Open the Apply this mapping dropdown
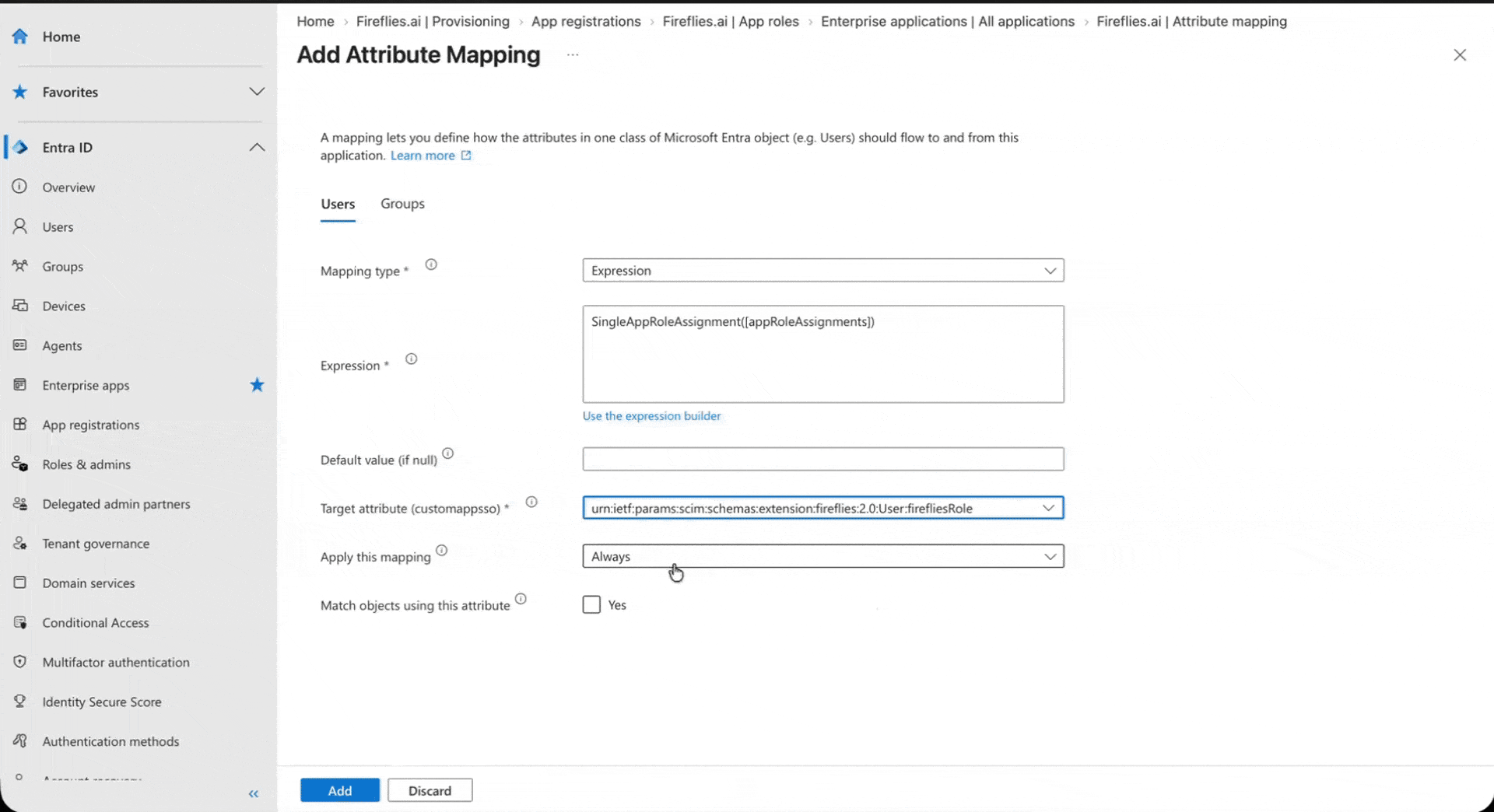1494x812 pixels. coord(822,556)
